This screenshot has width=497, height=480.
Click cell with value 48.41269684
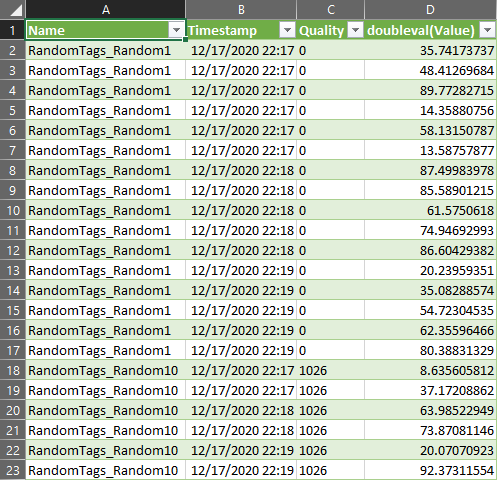pyautogui.click(x=430, y=70)
